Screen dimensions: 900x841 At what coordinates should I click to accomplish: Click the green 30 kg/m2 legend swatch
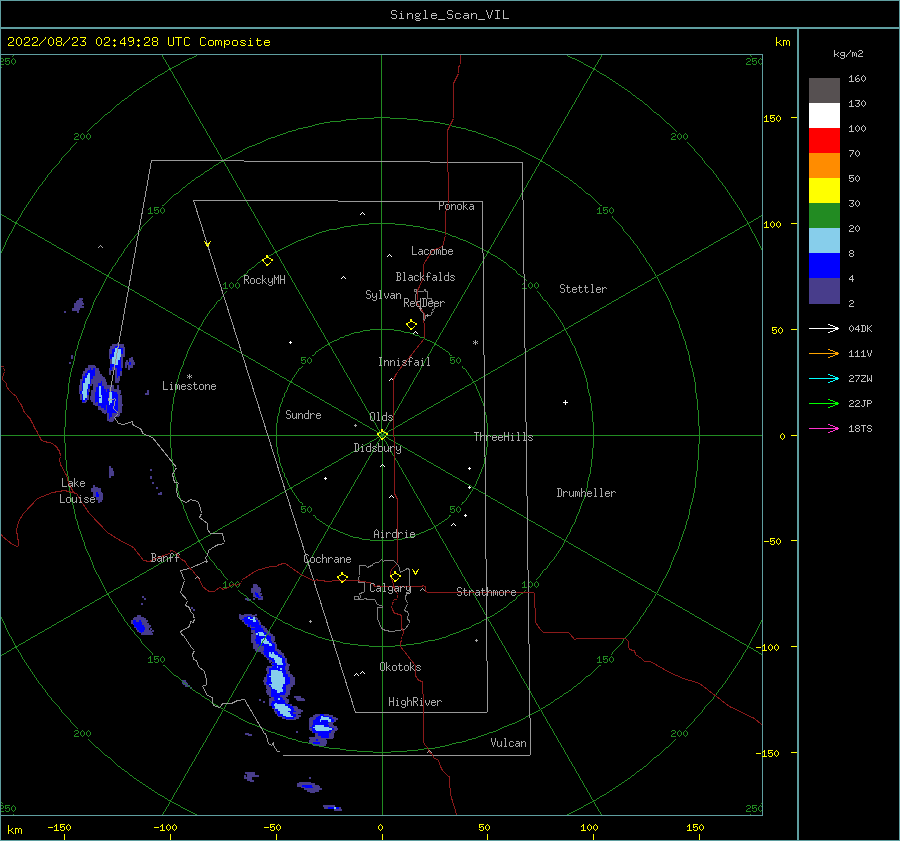point(824,215)
